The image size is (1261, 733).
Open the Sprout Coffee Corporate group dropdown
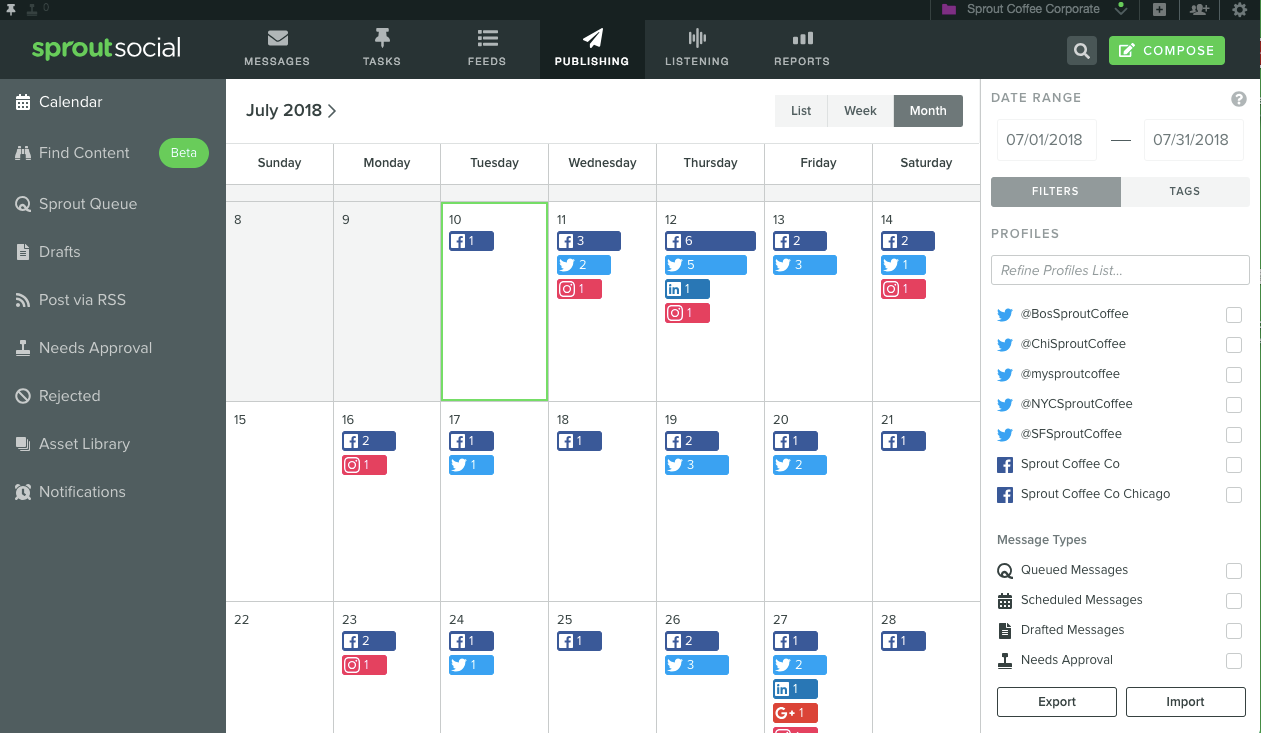point(1036,10)
